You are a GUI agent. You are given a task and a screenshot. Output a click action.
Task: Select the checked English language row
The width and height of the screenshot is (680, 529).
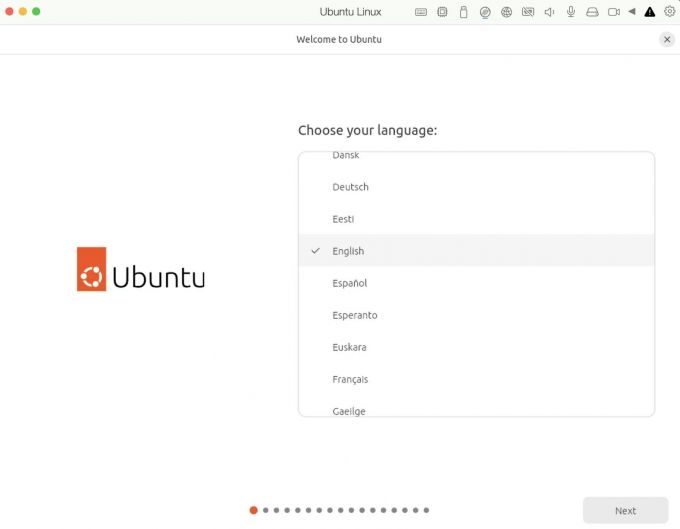click(x=476, y=251)
